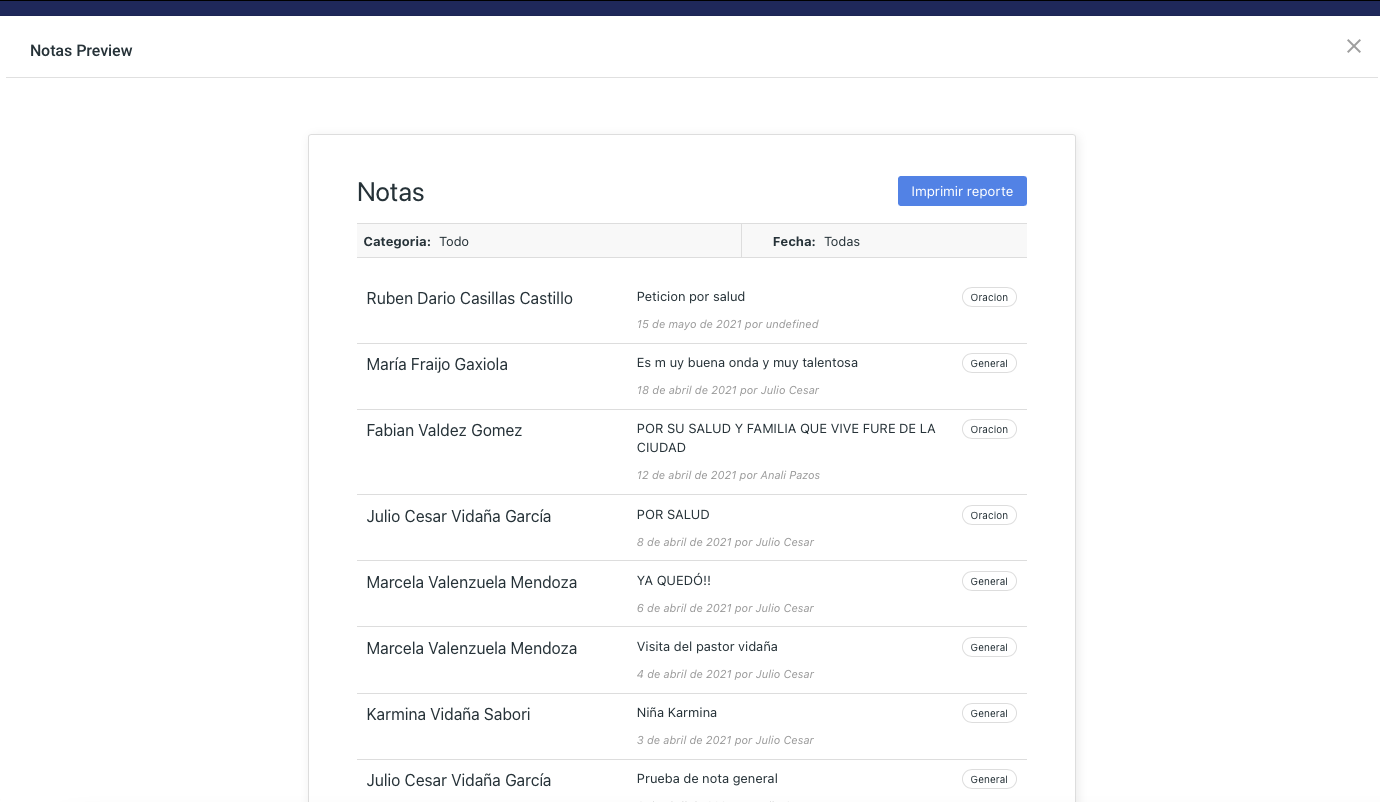Close the Notas Preview dialog
The image size is (1380, 802).
(1354, 46)
